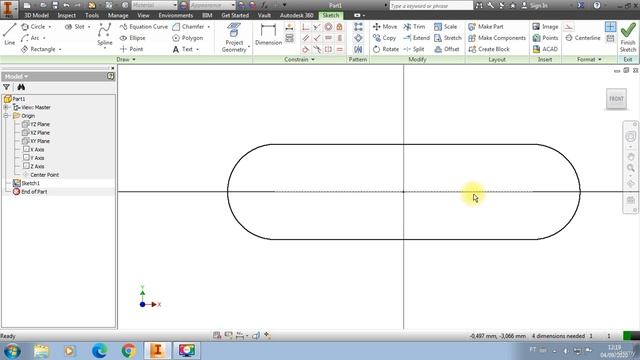Viewport: 640px width, 360px height.
Task: Select the Spline tool
Action: click(x=104, y=35)
